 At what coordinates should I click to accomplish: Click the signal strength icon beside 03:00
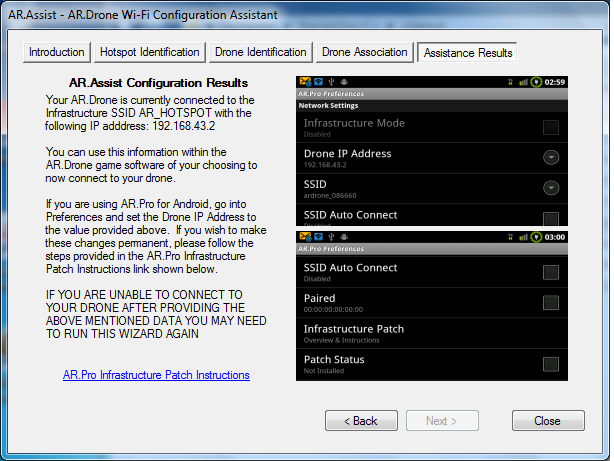point(523,237)
